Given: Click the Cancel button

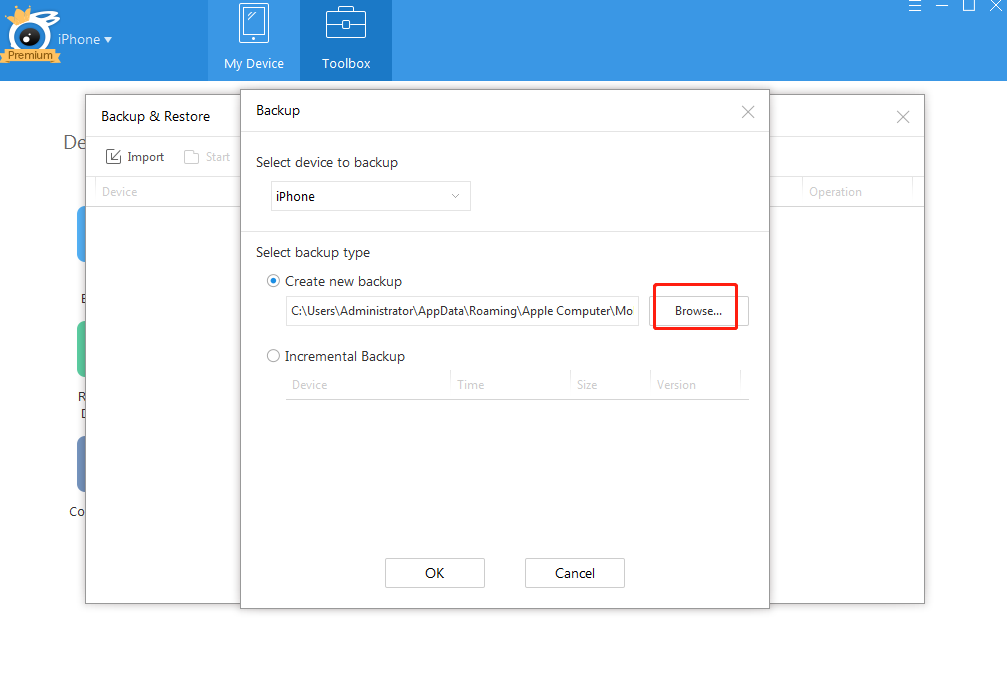Looking at the screenshot, I should coord(575,573).
